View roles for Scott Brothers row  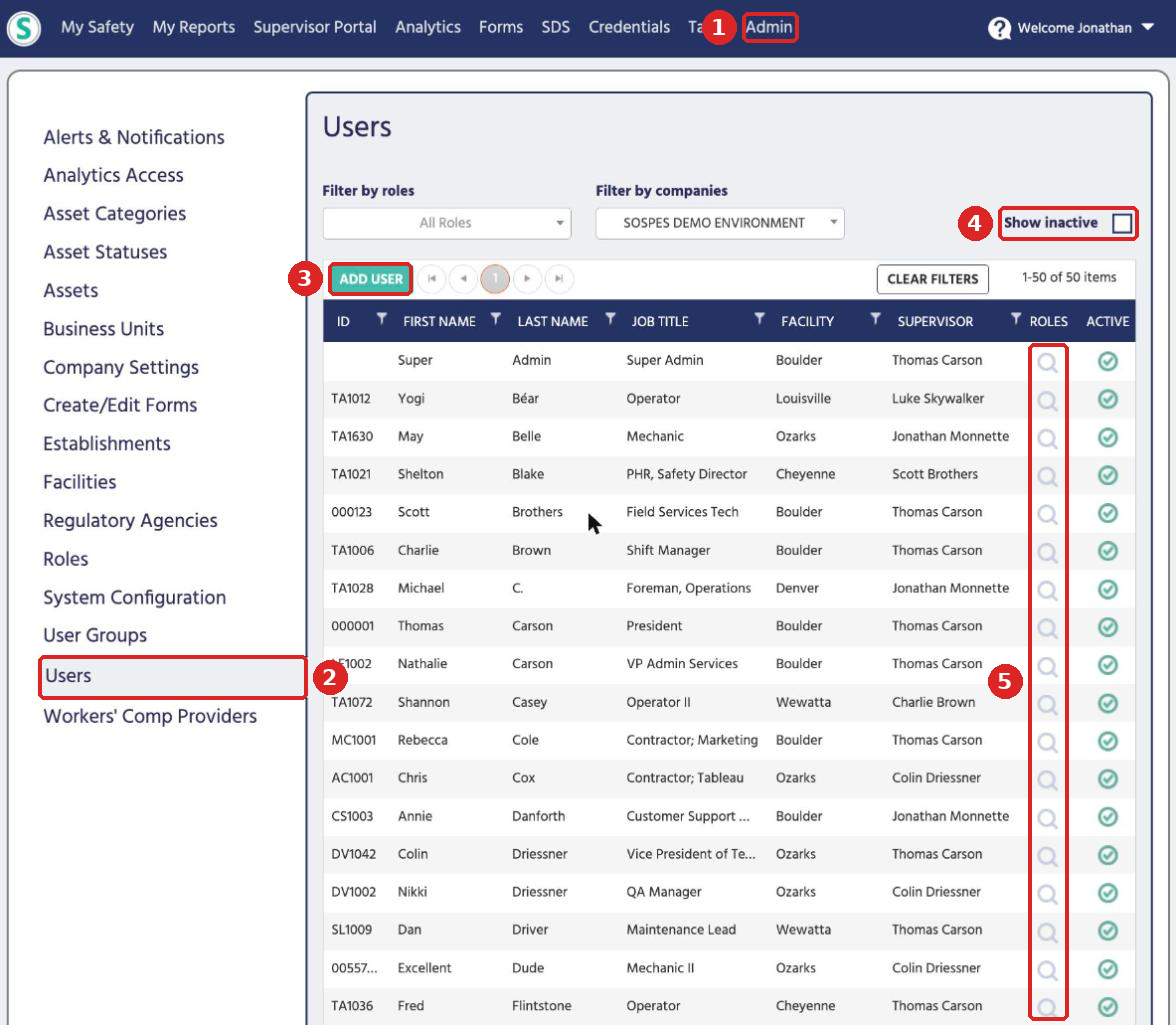click(1048, 514)
